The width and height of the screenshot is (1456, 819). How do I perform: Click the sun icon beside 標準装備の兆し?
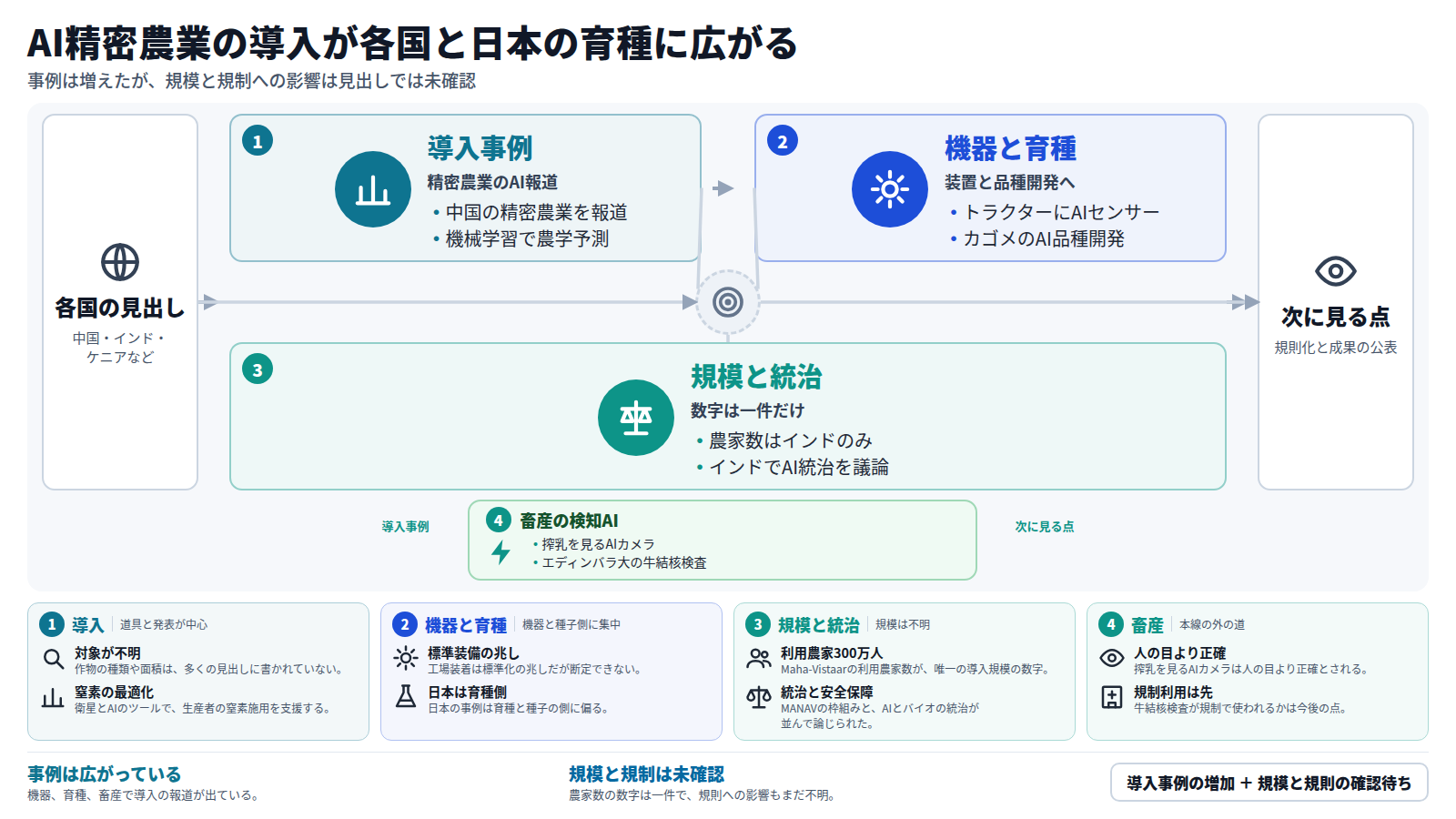[406, 659]
